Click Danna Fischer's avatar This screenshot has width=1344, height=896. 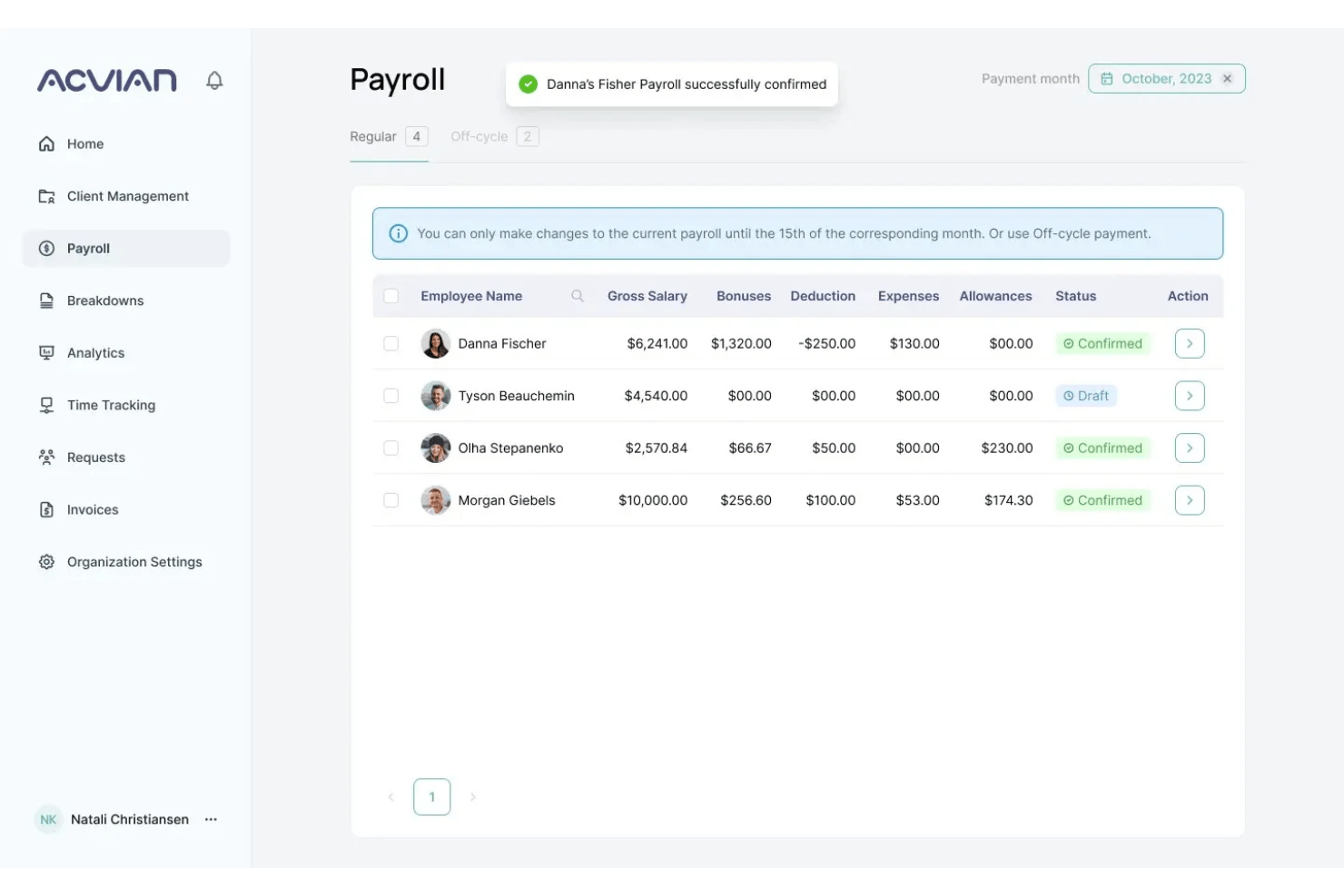(436, 343)
